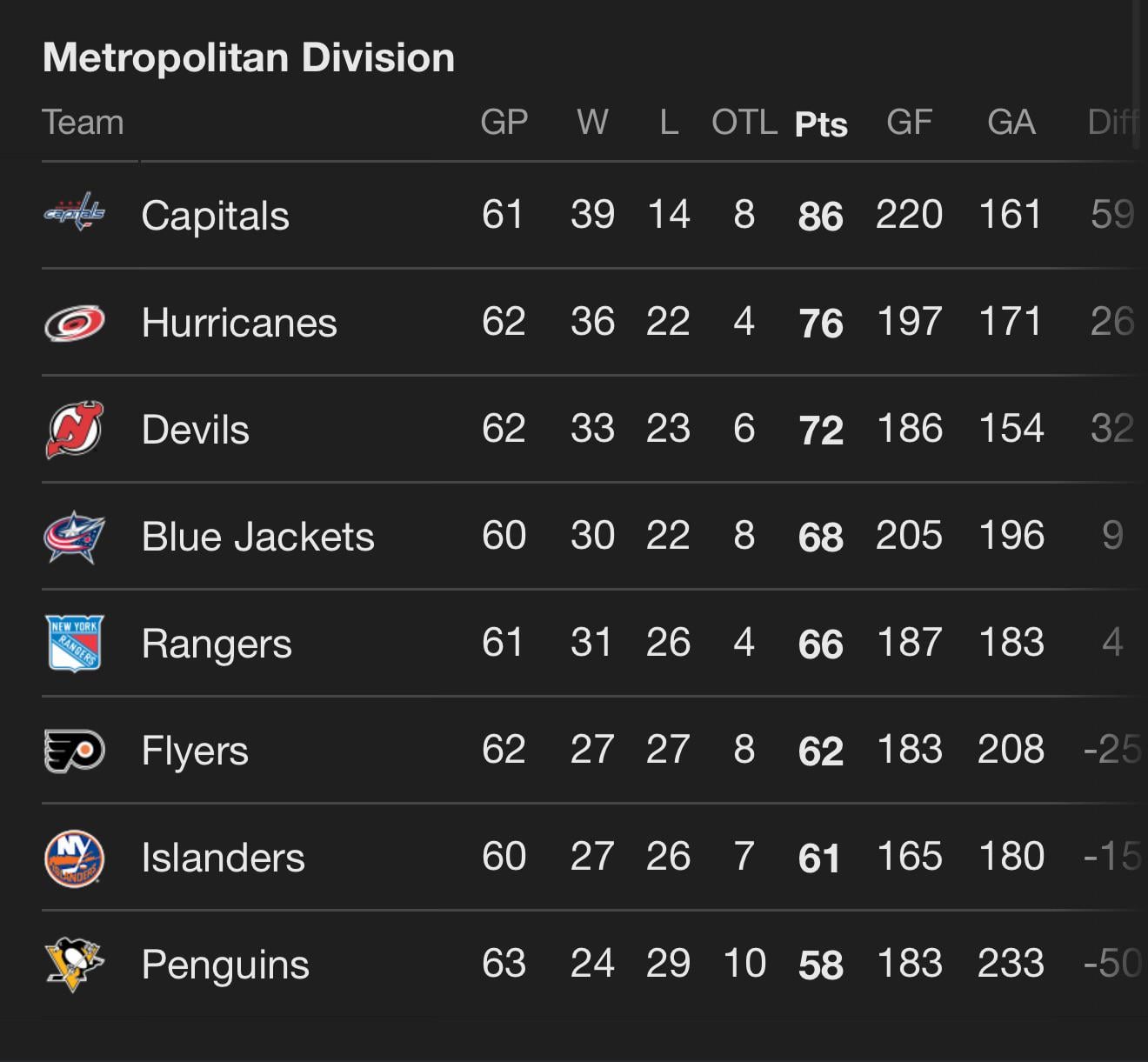Tap the Flyers team logo
Image resolution: width=1148 pixels, height=1062 pixels.
pos(74,751)
